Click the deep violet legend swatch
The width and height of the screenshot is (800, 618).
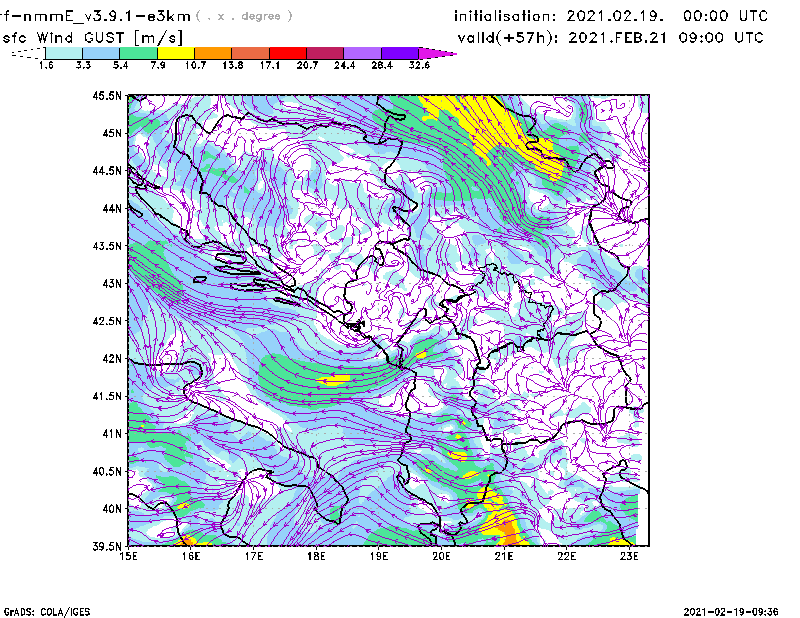click(400, 53)
